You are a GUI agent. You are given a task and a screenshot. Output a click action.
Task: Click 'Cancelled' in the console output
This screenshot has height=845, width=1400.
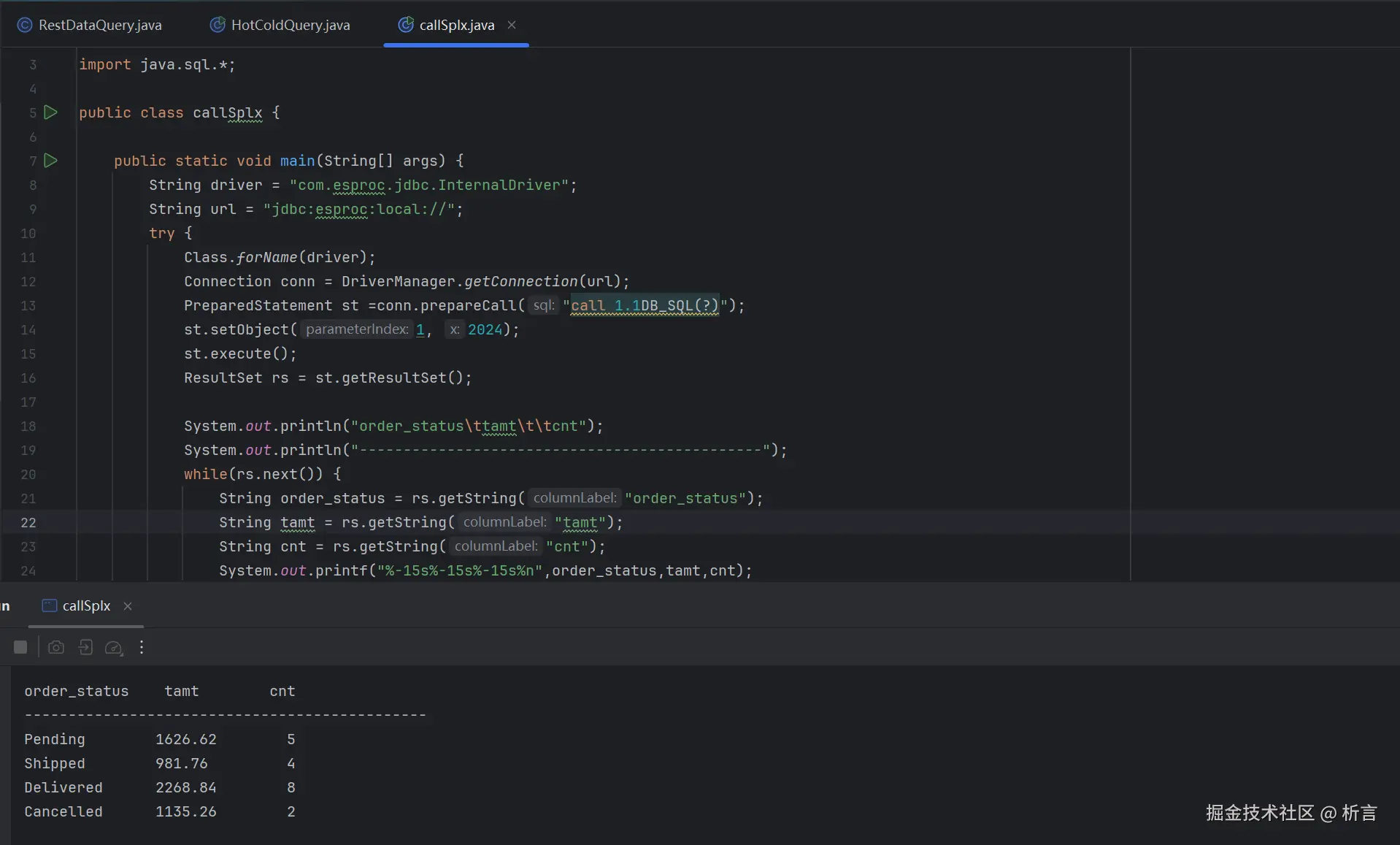tap(64, 811)
